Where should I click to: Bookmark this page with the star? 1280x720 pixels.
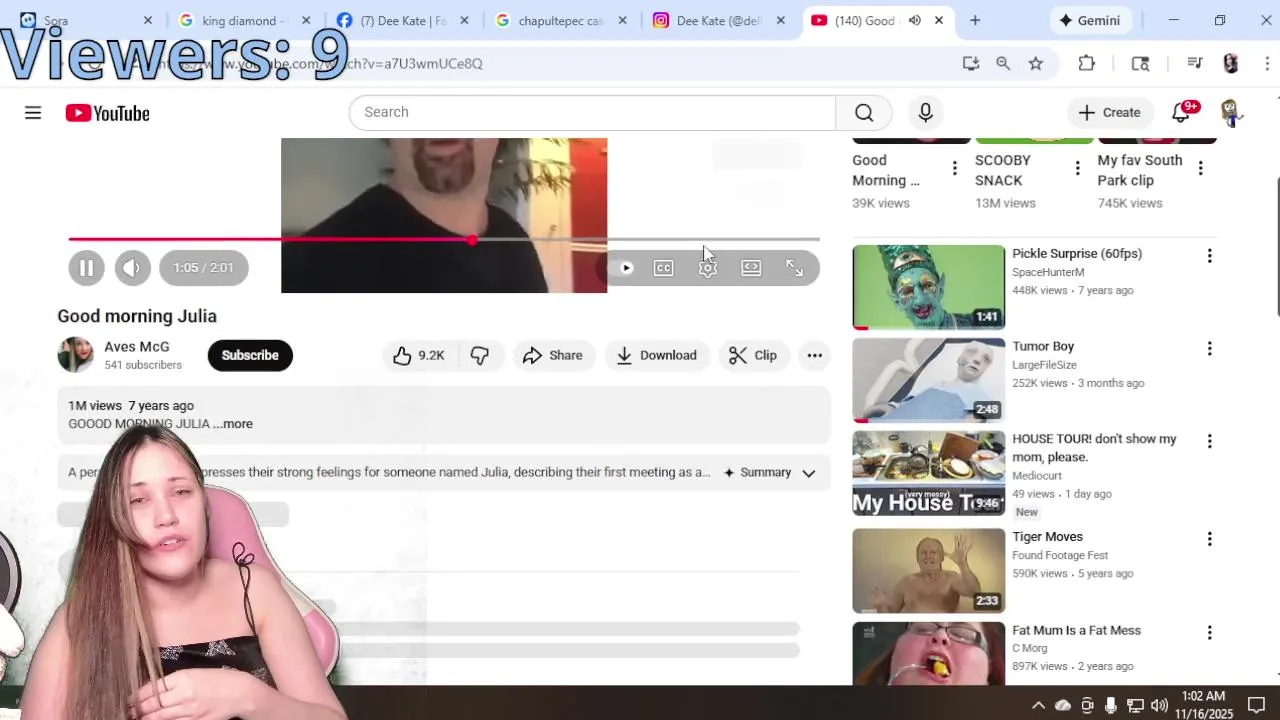[1036, 63]
